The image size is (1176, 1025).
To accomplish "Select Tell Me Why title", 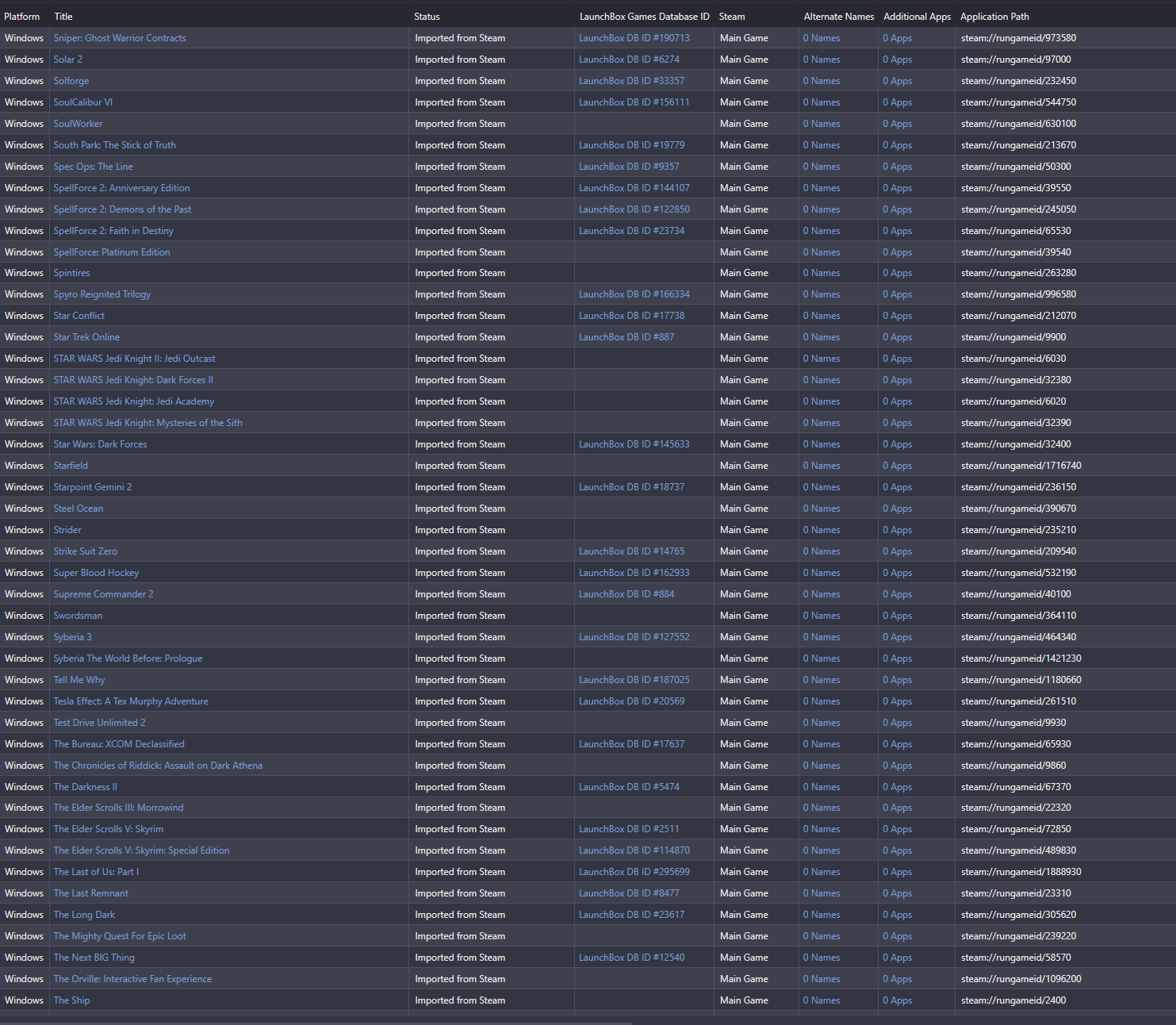I will tap(79, 680).
